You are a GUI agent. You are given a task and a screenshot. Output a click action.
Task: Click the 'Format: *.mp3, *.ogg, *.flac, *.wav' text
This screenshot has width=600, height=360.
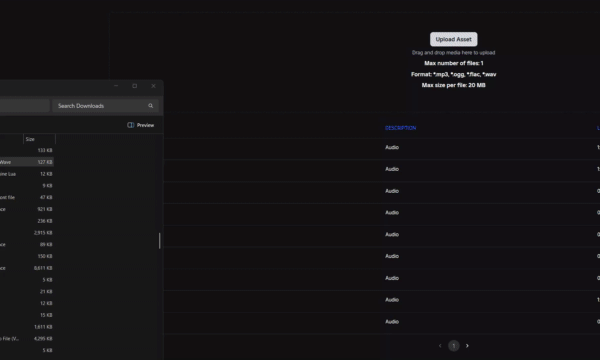(453, 74)
